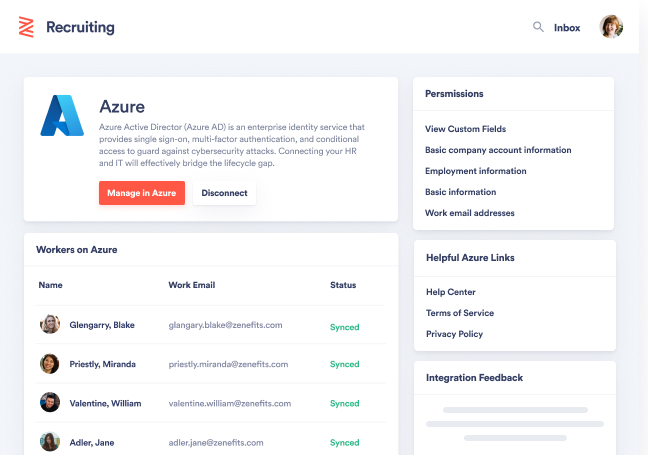Screen dimensions: 648x455
Task: Open the Inbox link
Action: (567, 28)
